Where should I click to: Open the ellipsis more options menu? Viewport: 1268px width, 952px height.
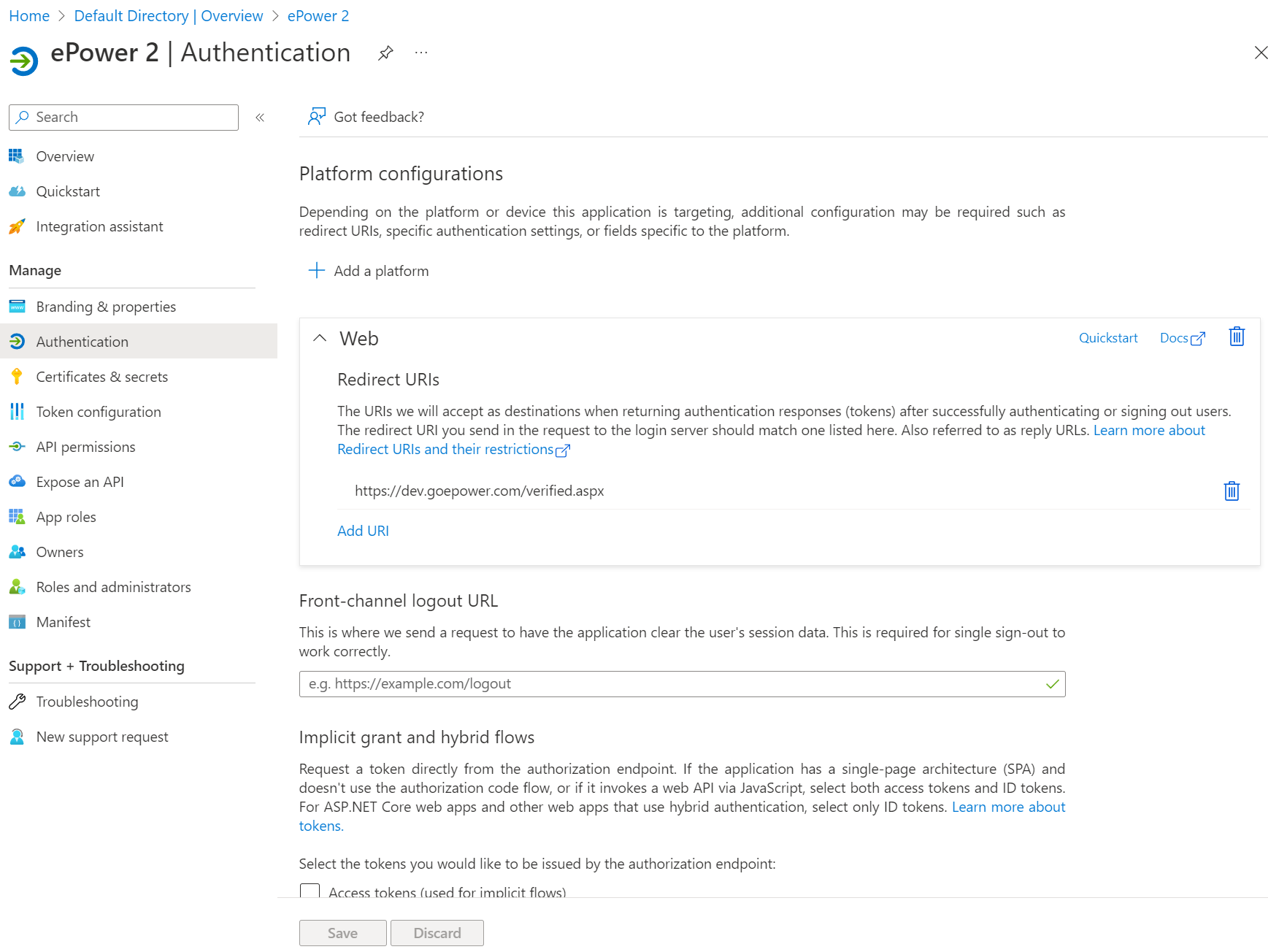[421, 53]
